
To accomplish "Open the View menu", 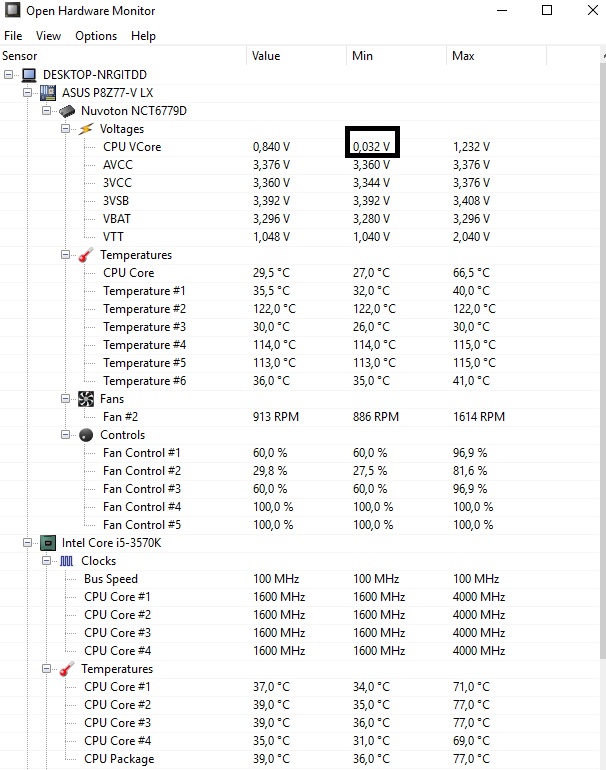I will click(x=48, y=36).
